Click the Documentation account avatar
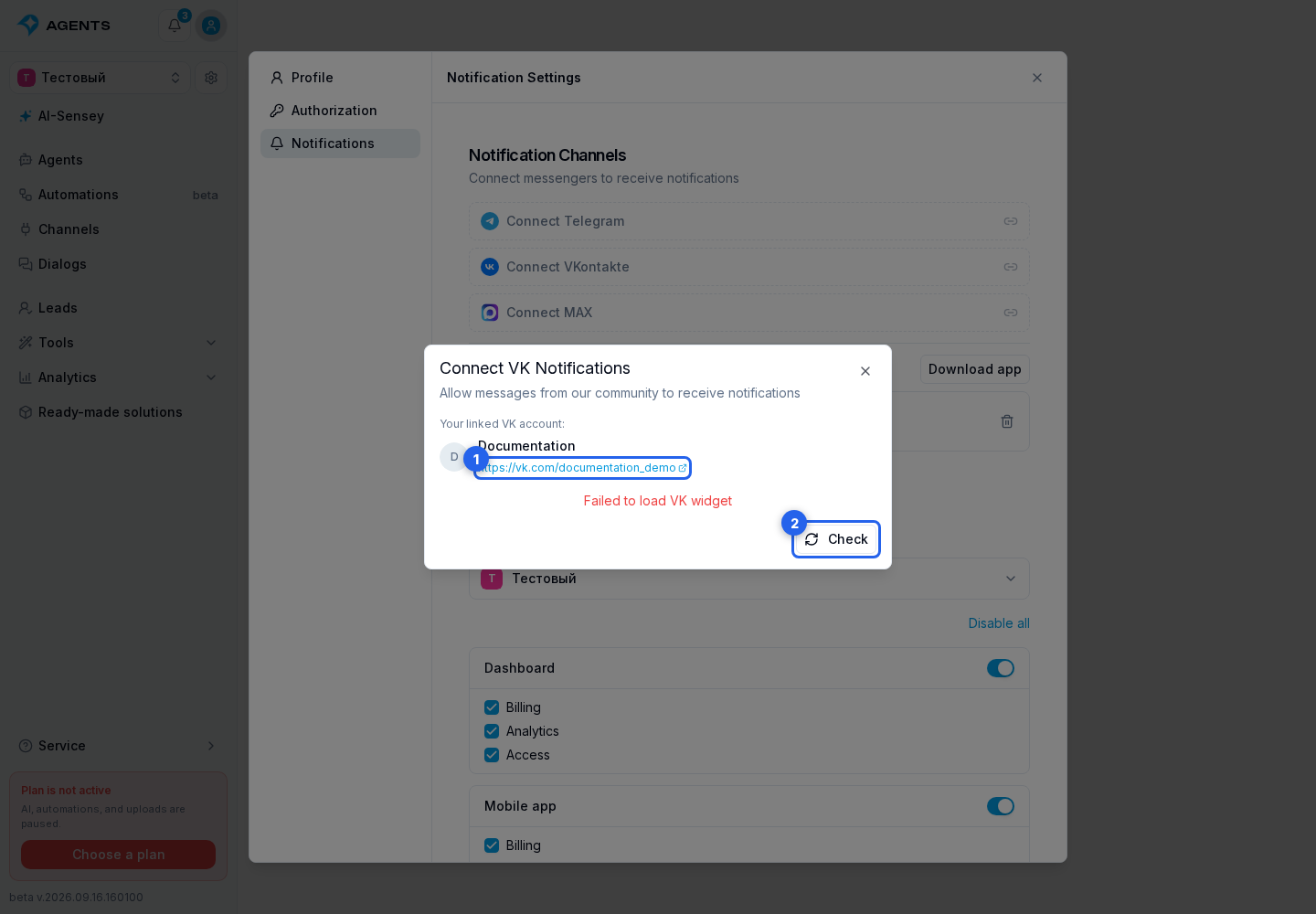This screenshot has height=914, width=1316. click(x=454, y=457)
